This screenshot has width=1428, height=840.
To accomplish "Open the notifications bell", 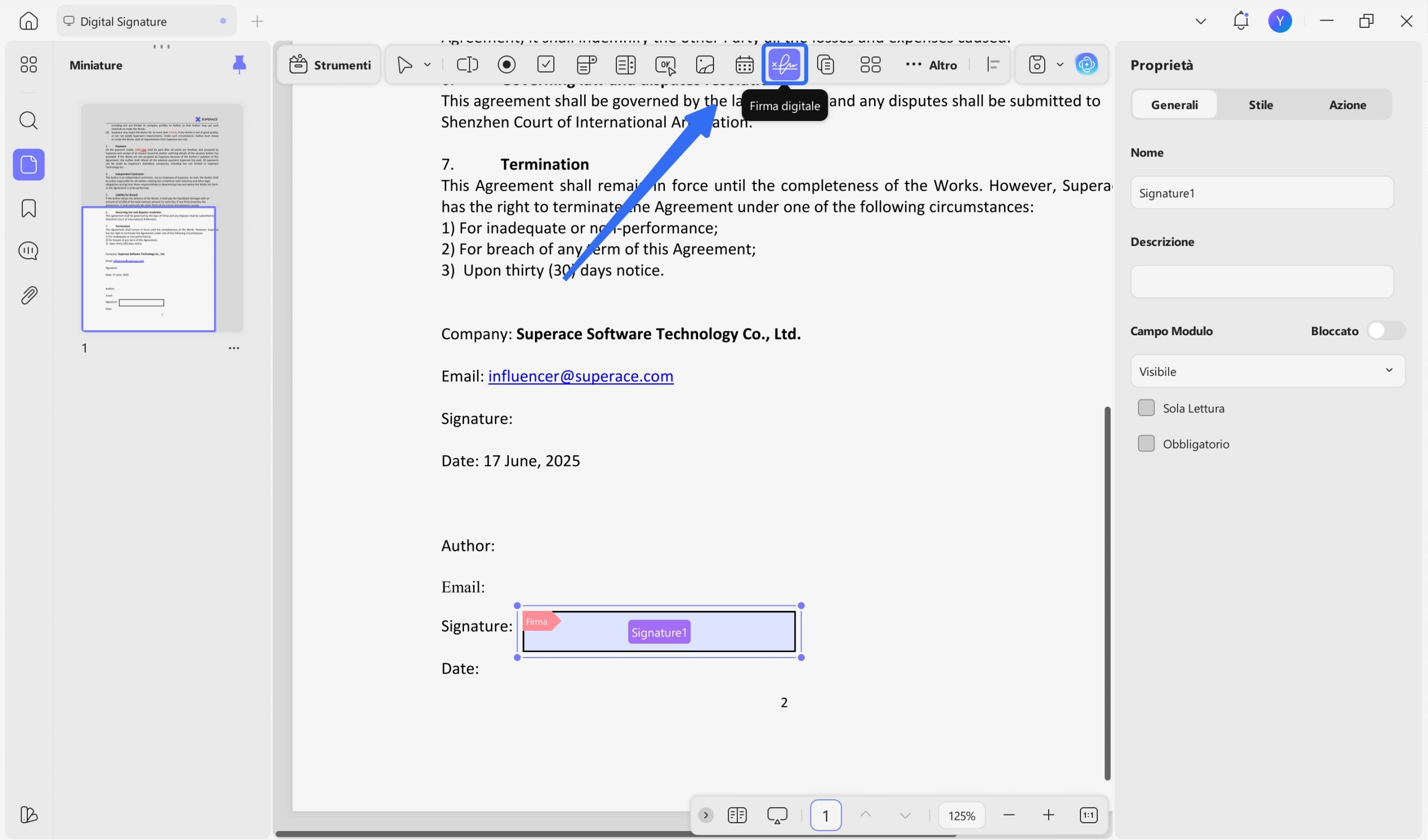I will point(1241,21).
